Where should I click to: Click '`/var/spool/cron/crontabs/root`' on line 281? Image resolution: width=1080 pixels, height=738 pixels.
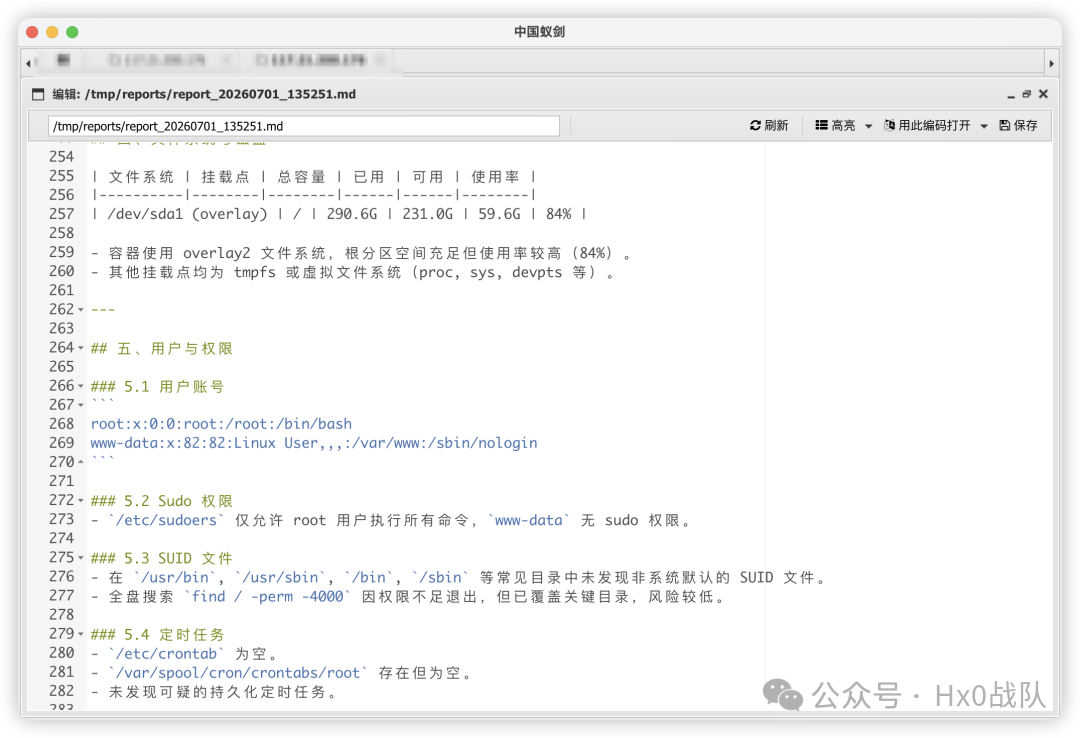238,673
